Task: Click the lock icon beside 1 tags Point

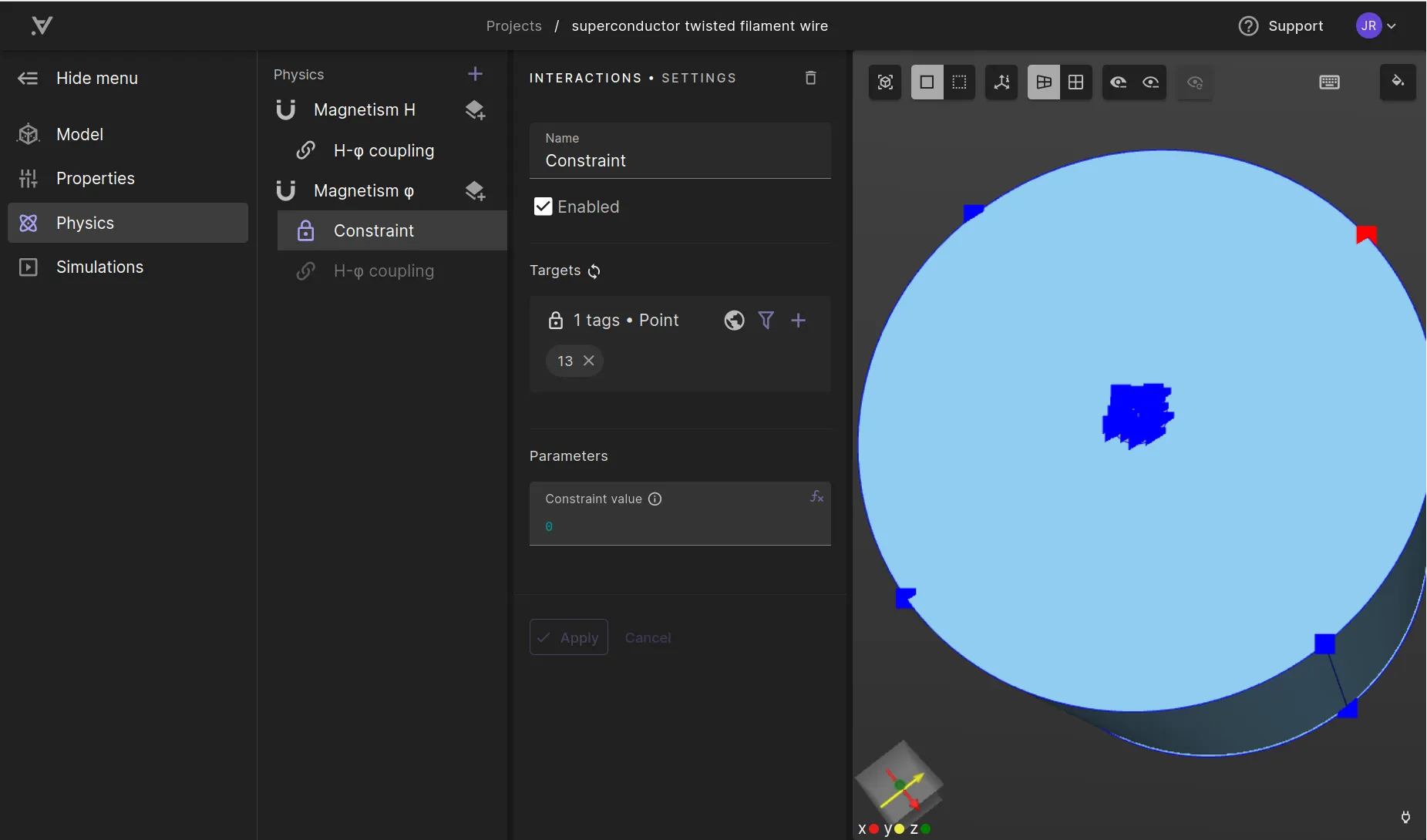Action: point(555,321)
